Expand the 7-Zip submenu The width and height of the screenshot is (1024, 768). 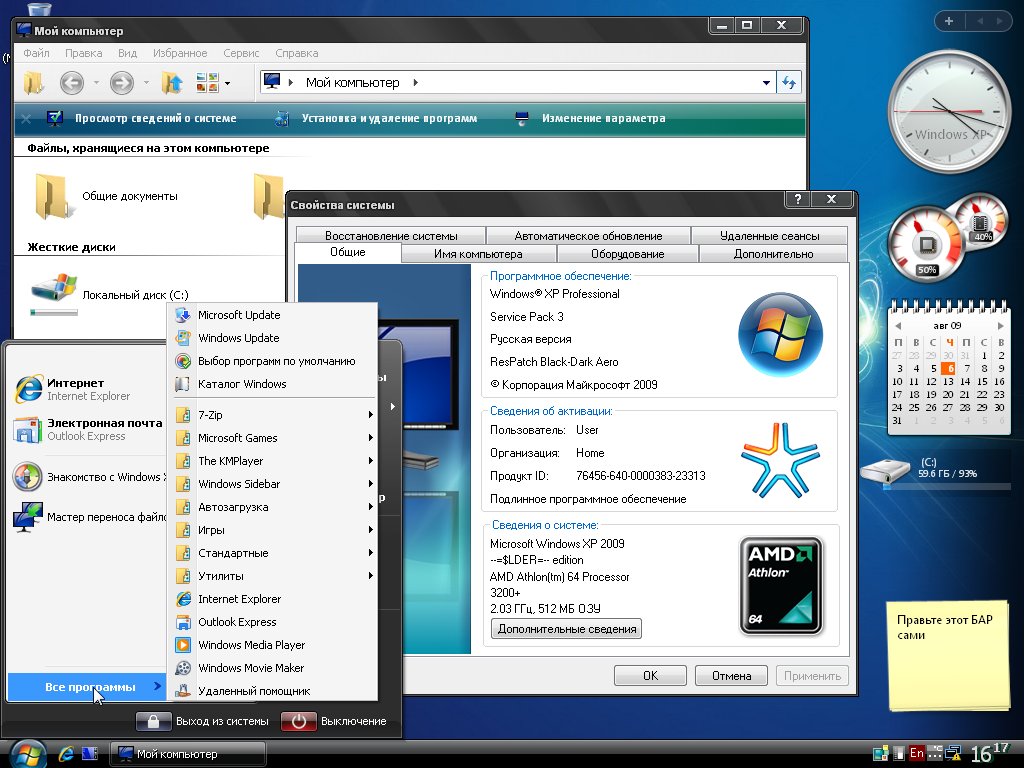[272, 415]
